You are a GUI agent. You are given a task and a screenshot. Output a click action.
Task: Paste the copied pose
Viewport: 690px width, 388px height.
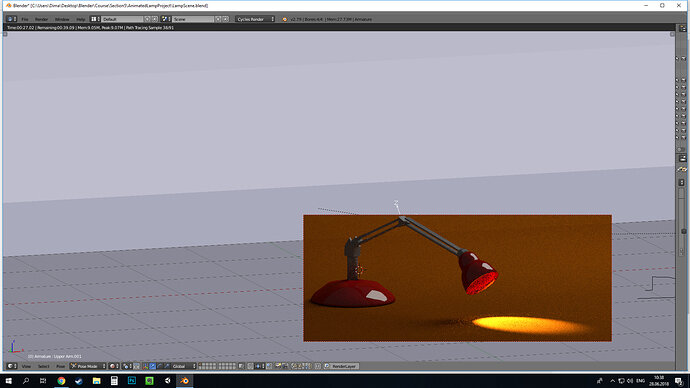(300, 366)
